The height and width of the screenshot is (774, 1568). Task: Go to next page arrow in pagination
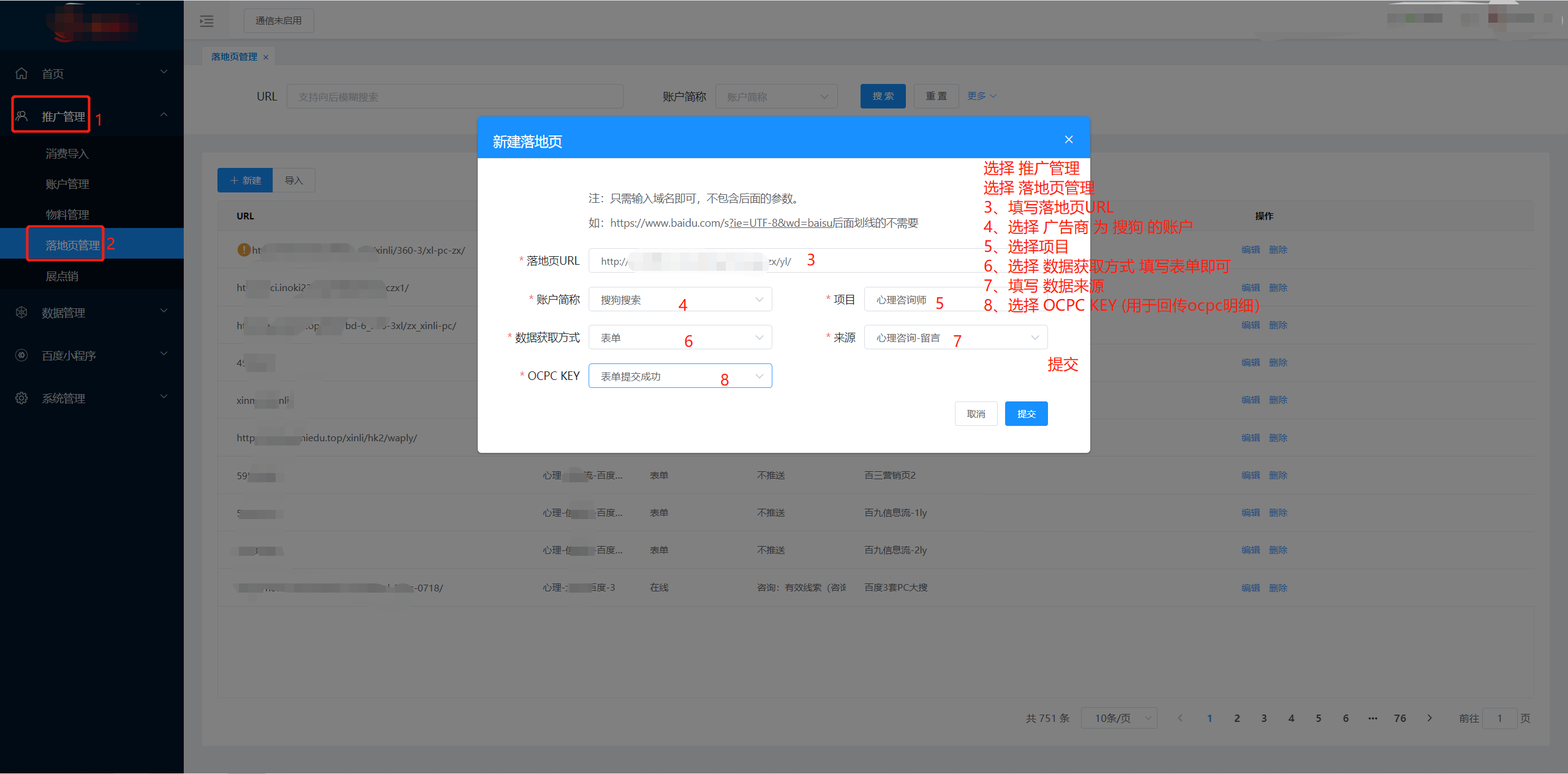[1430, 718]
